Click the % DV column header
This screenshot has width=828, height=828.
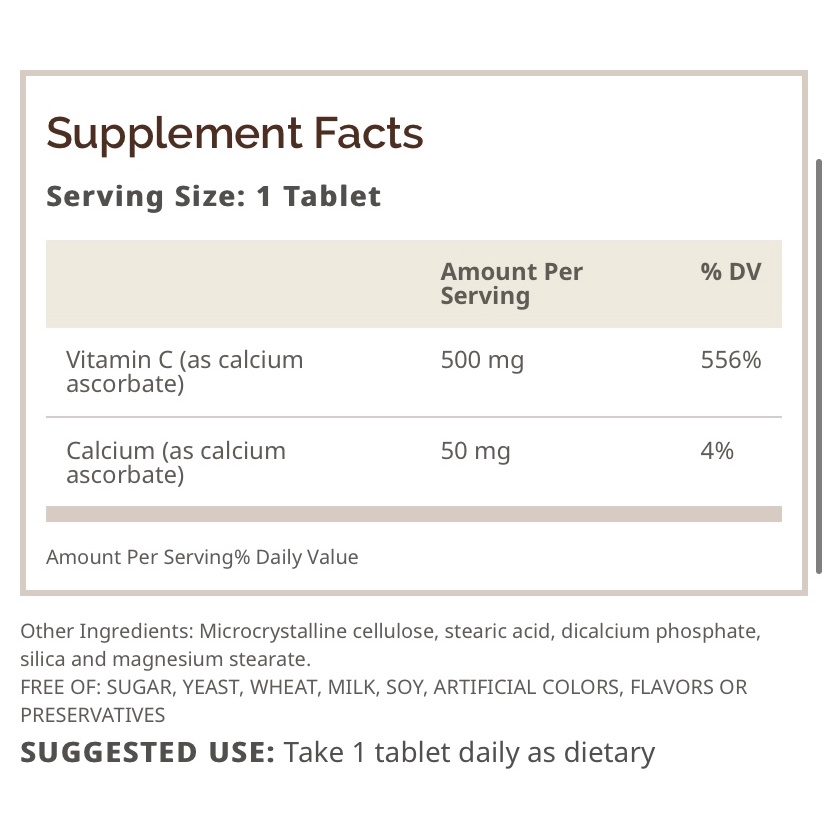(731, 272)
